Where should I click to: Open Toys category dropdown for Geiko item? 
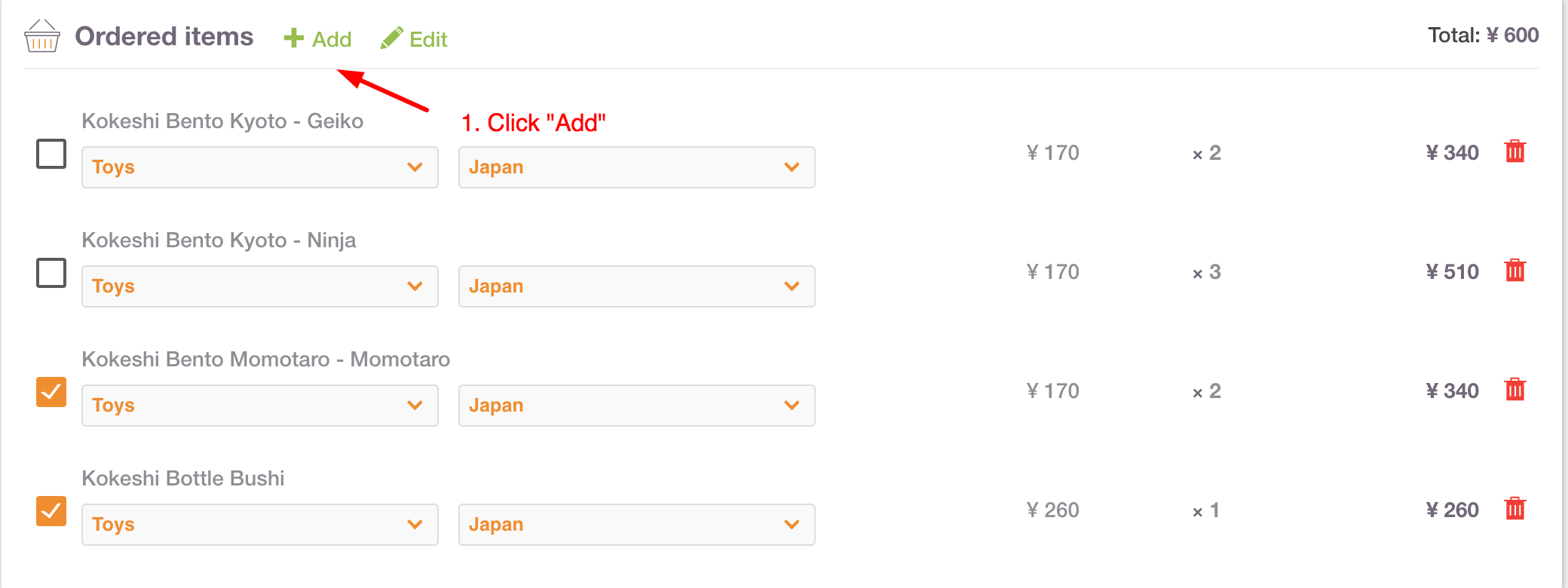tap(260, 167)
